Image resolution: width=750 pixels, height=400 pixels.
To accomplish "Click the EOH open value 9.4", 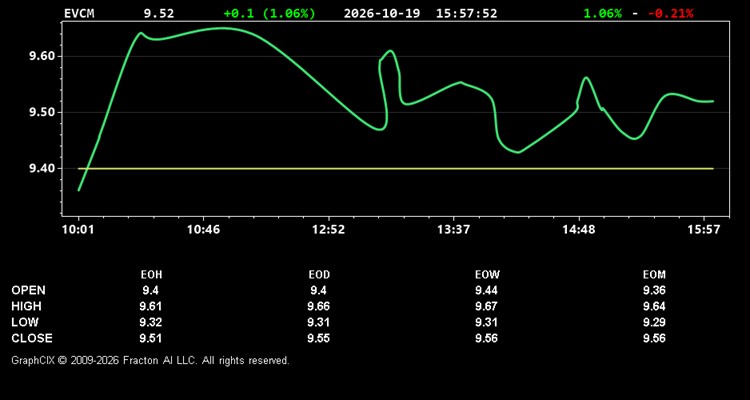I will point(150,290).
